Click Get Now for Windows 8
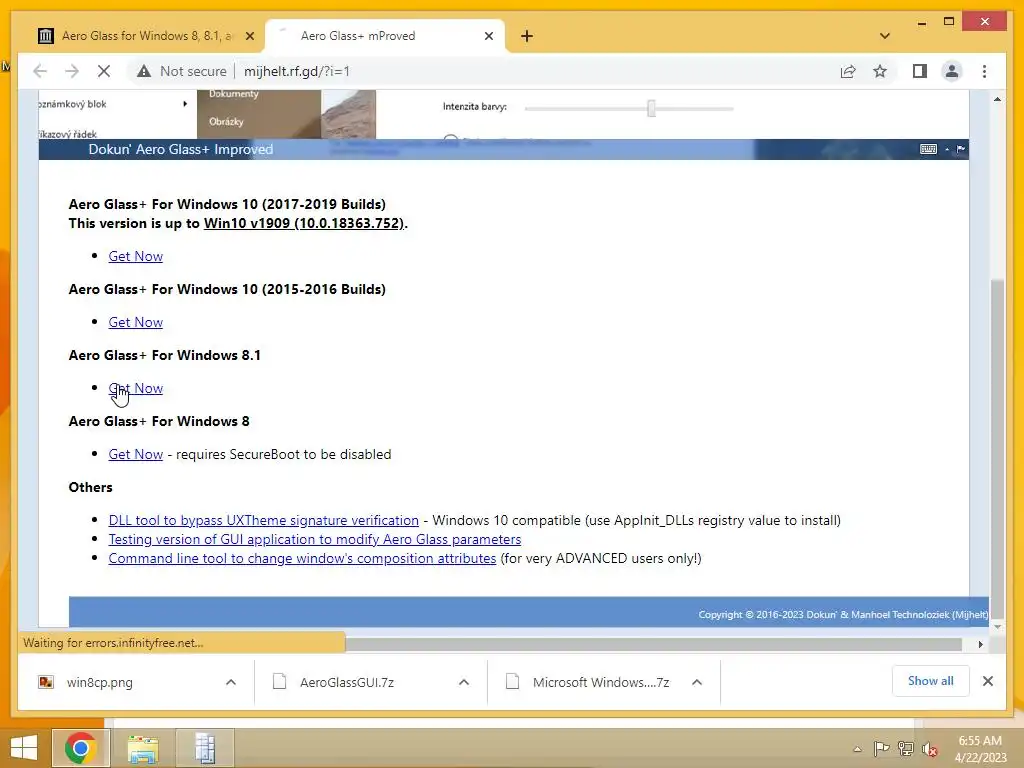 (135, 454)
